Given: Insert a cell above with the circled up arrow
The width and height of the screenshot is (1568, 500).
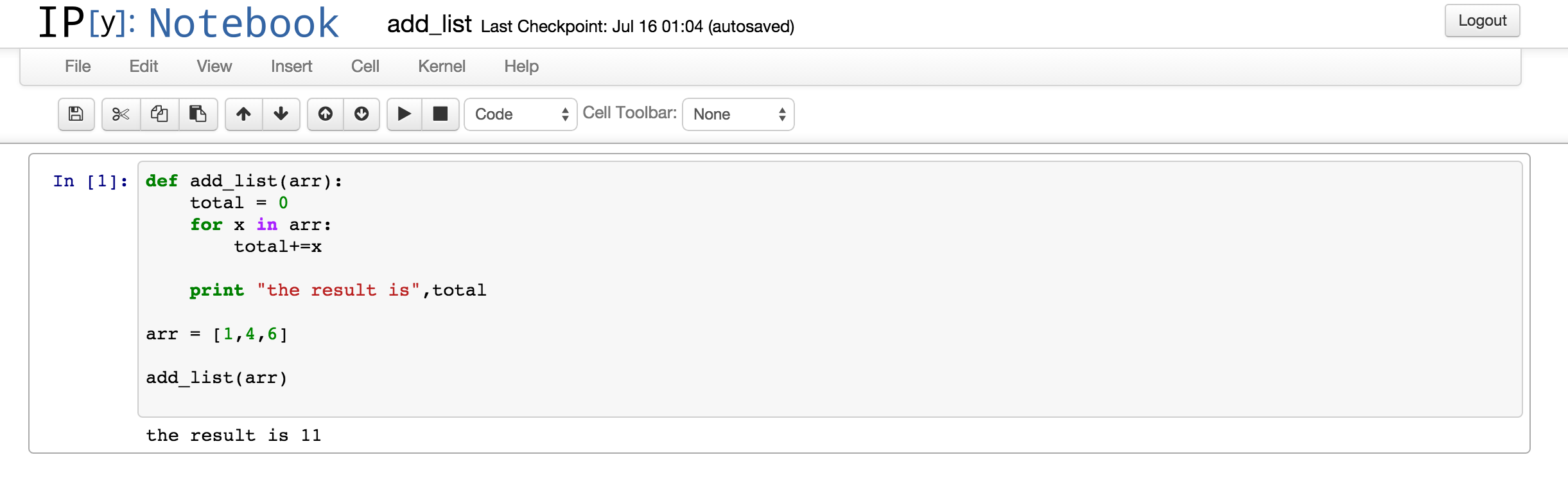Looking at the screenshot, I should click(x=326, y=114).
